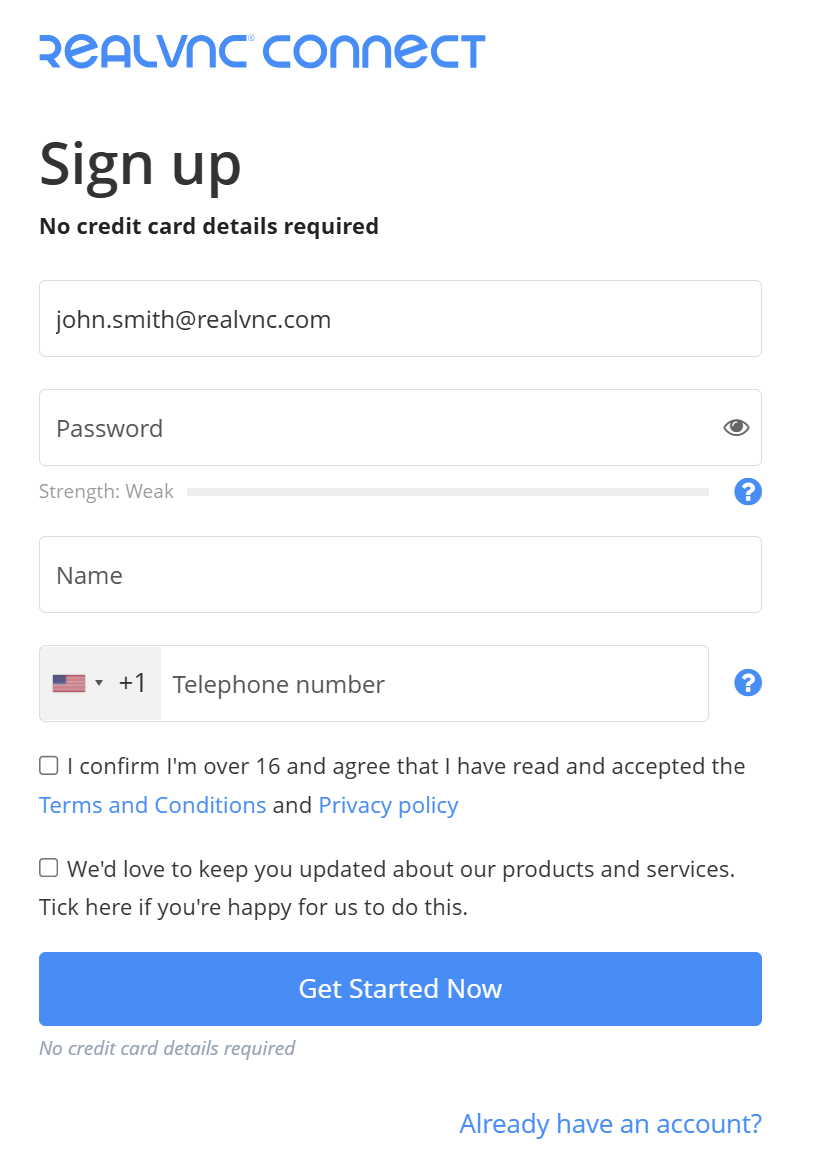Expand the country selector arrow

coord(99,684)
